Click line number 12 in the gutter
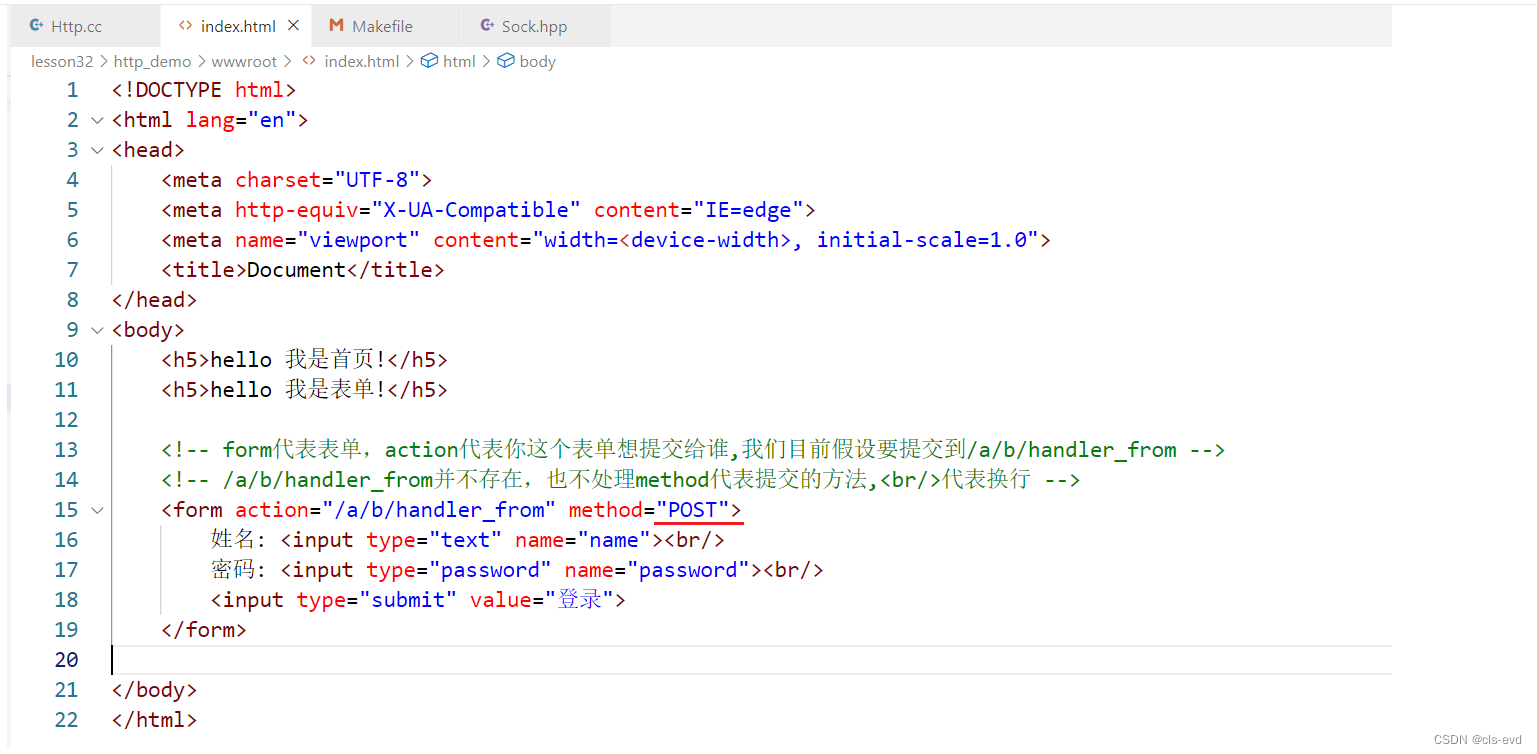This screenshot has height=754, width=1537. [x=66, y=420]
